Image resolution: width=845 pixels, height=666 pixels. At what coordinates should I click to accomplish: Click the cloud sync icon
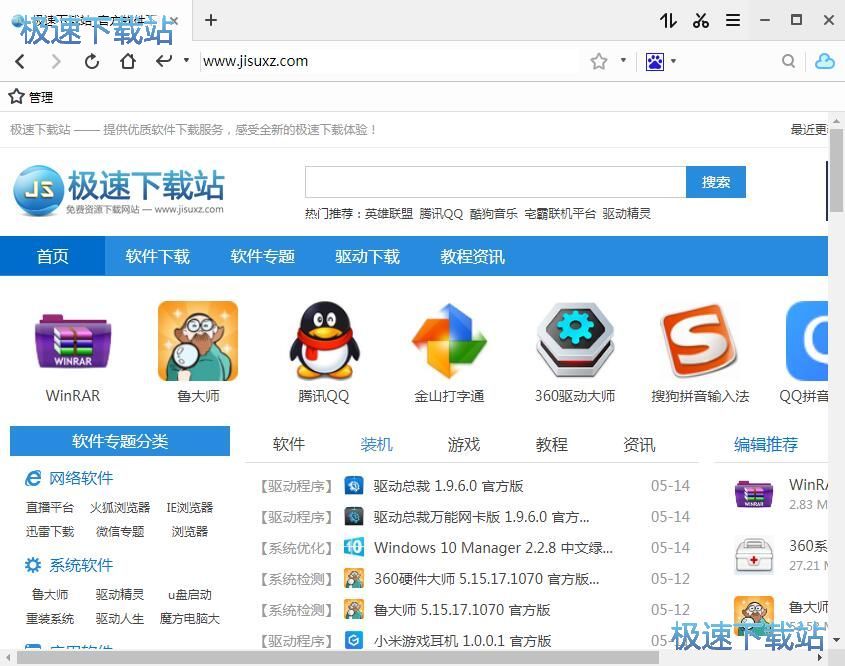(824, 61)
